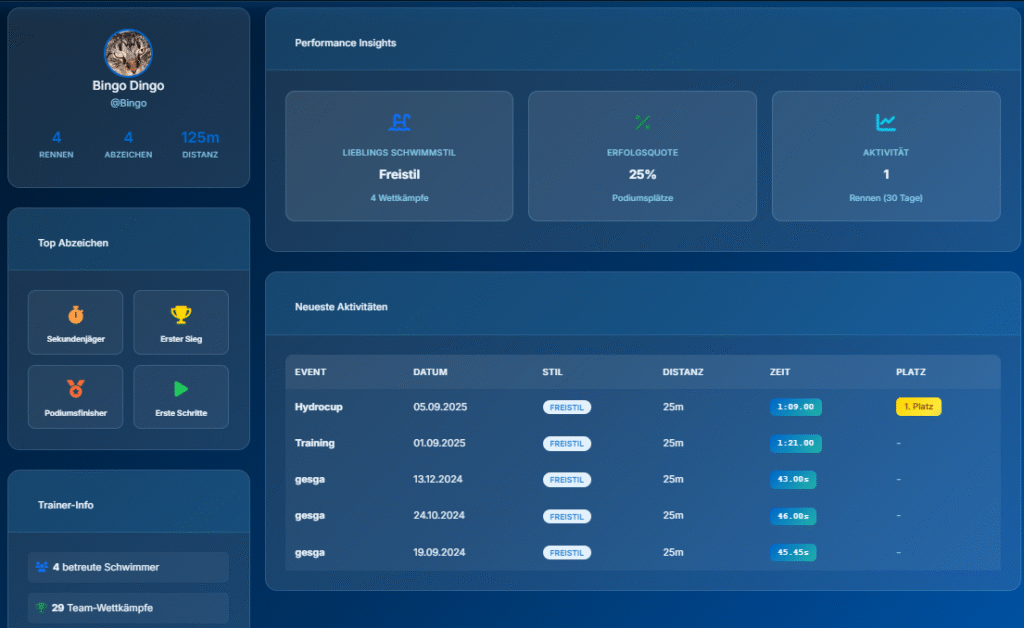The image size is (1024, 628).
Task: Click the Platz column header
Action: coord(910,372)
